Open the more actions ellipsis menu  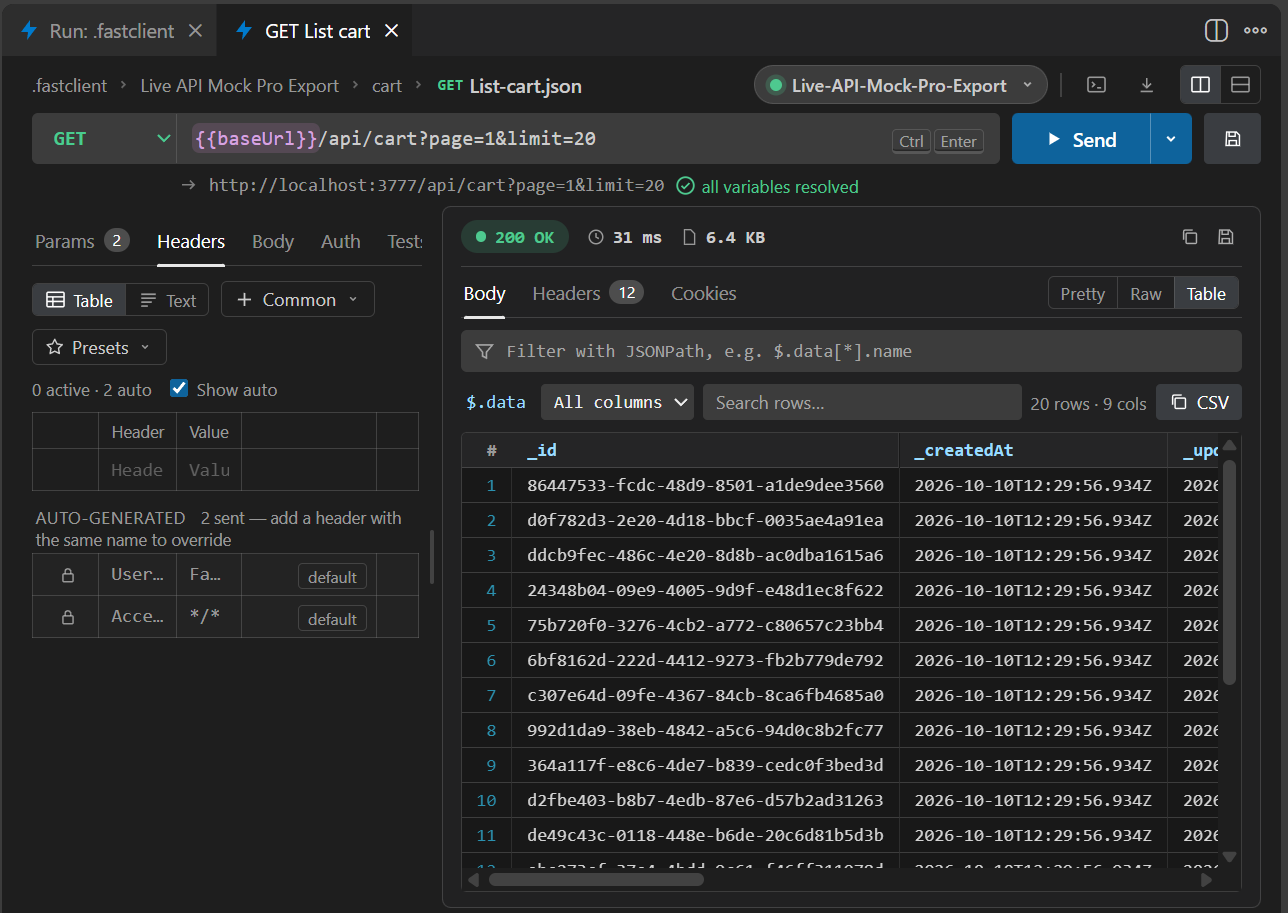1255,30
